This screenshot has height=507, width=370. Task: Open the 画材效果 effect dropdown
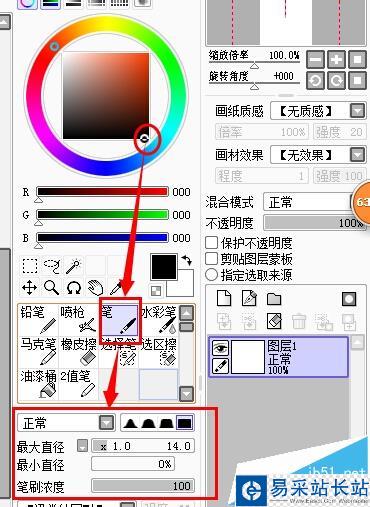coord(357,155)
